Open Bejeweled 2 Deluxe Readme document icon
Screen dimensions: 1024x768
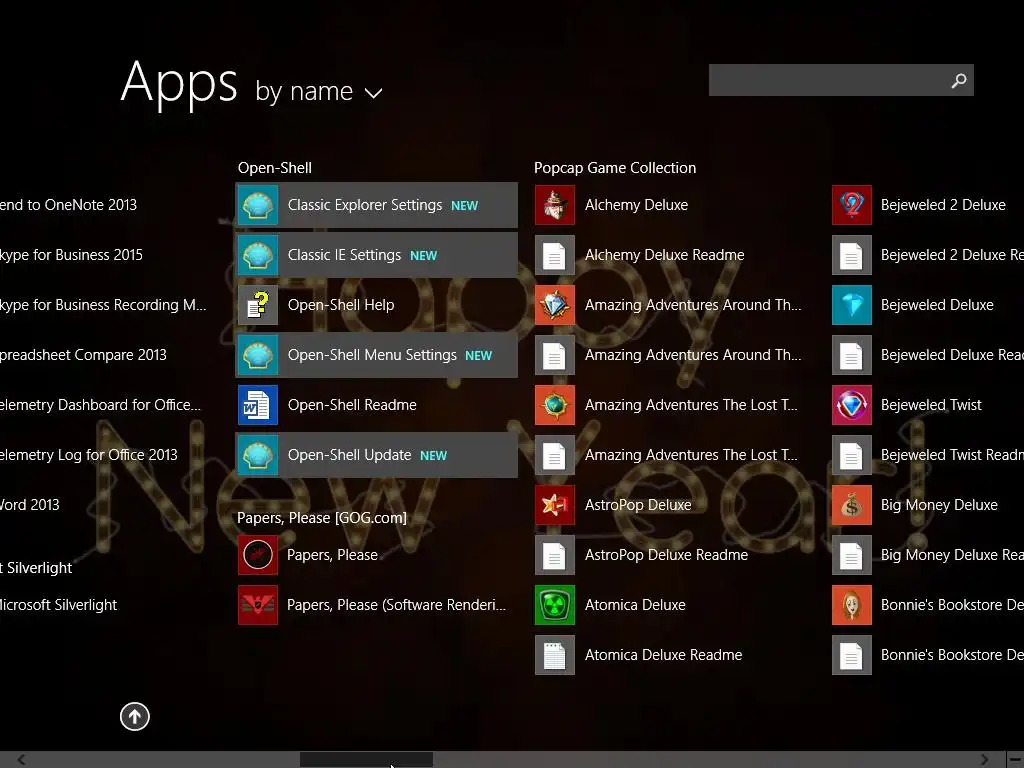coord(852,255)
